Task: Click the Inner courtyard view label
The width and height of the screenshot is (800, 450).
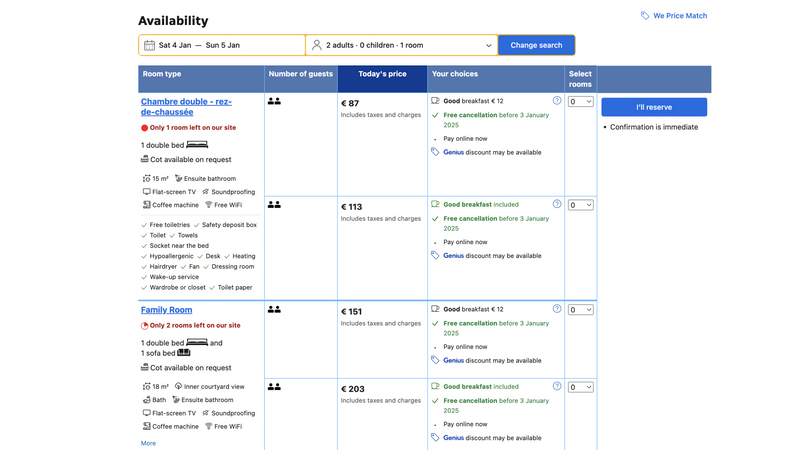Action: point(210,387)
